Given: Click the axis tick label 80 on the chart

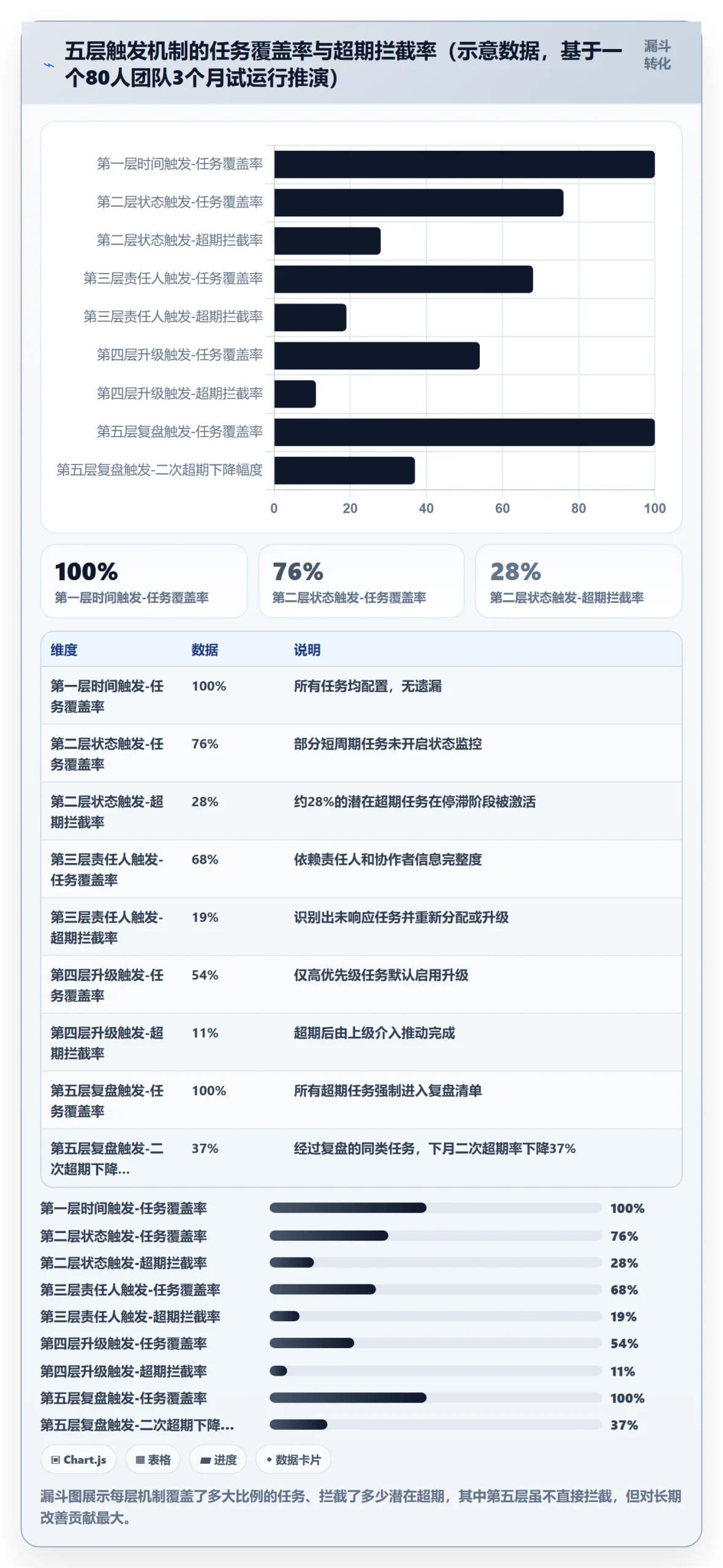Looking at the screenshot, I should pyautogui.click(x=578, y=508).
